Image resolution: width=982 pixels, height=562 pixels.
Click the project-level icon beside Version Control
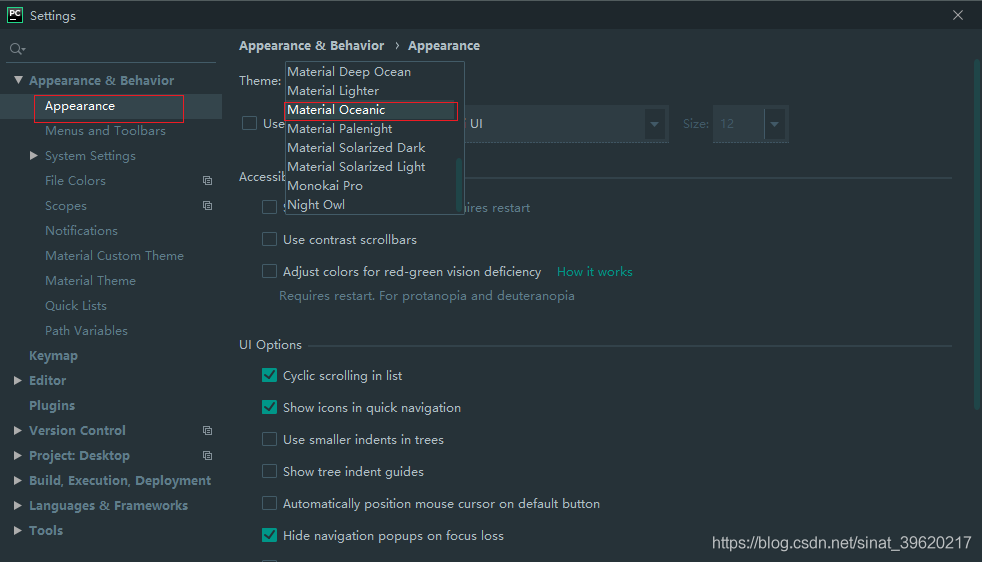point(207,430)
